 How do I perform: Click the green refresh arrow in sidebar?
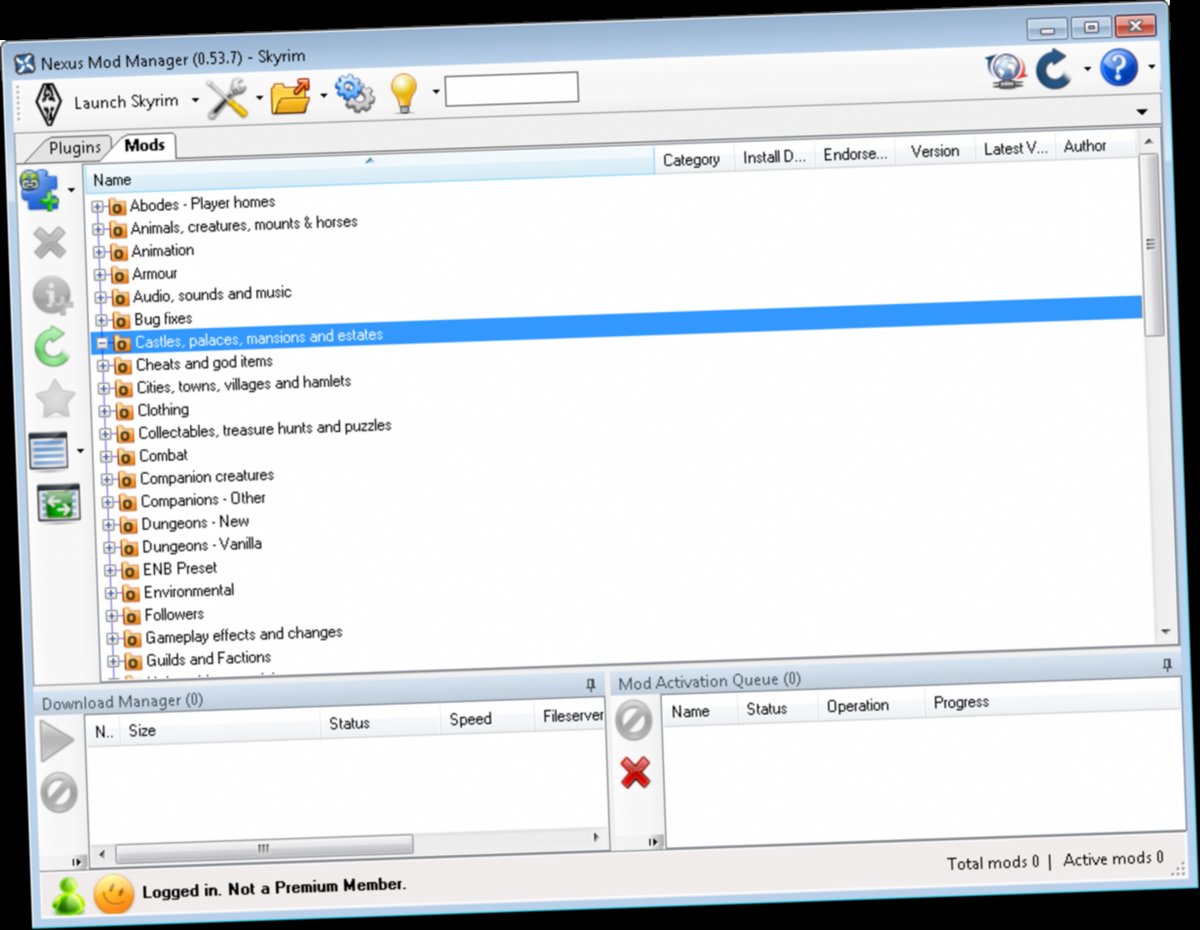pos(52,348)
